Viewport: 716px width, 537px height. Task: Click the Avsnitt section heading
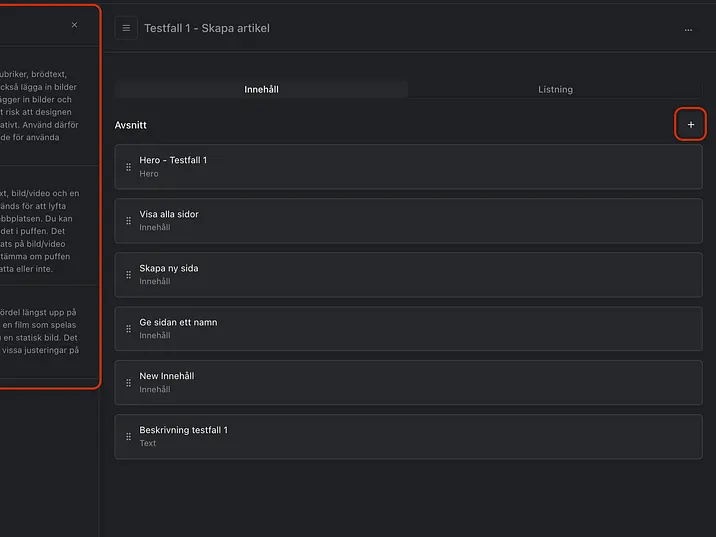pos(131,126)
